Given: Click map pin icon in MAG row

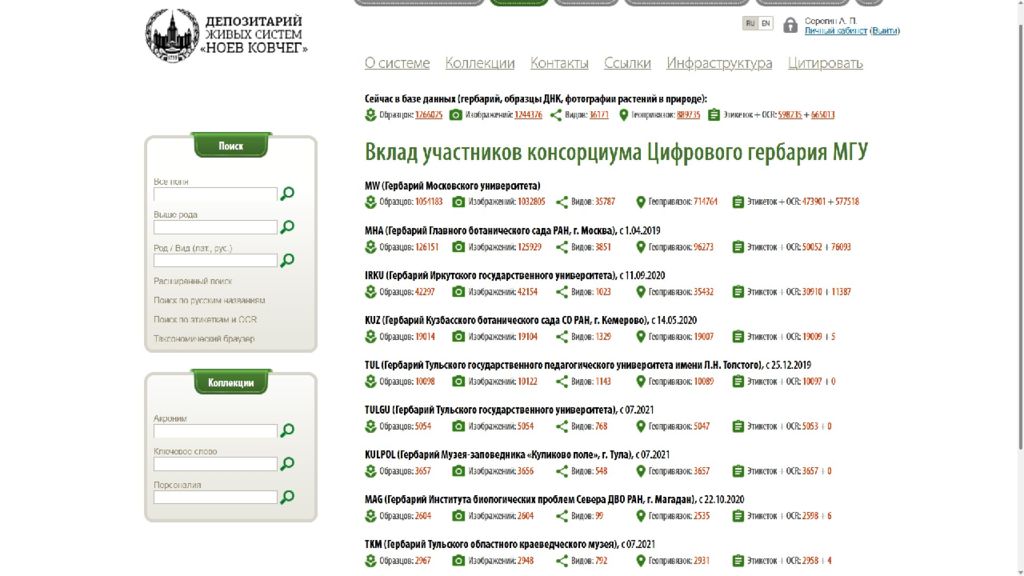Looking at the screenshot, I should [x=641, y=516].
